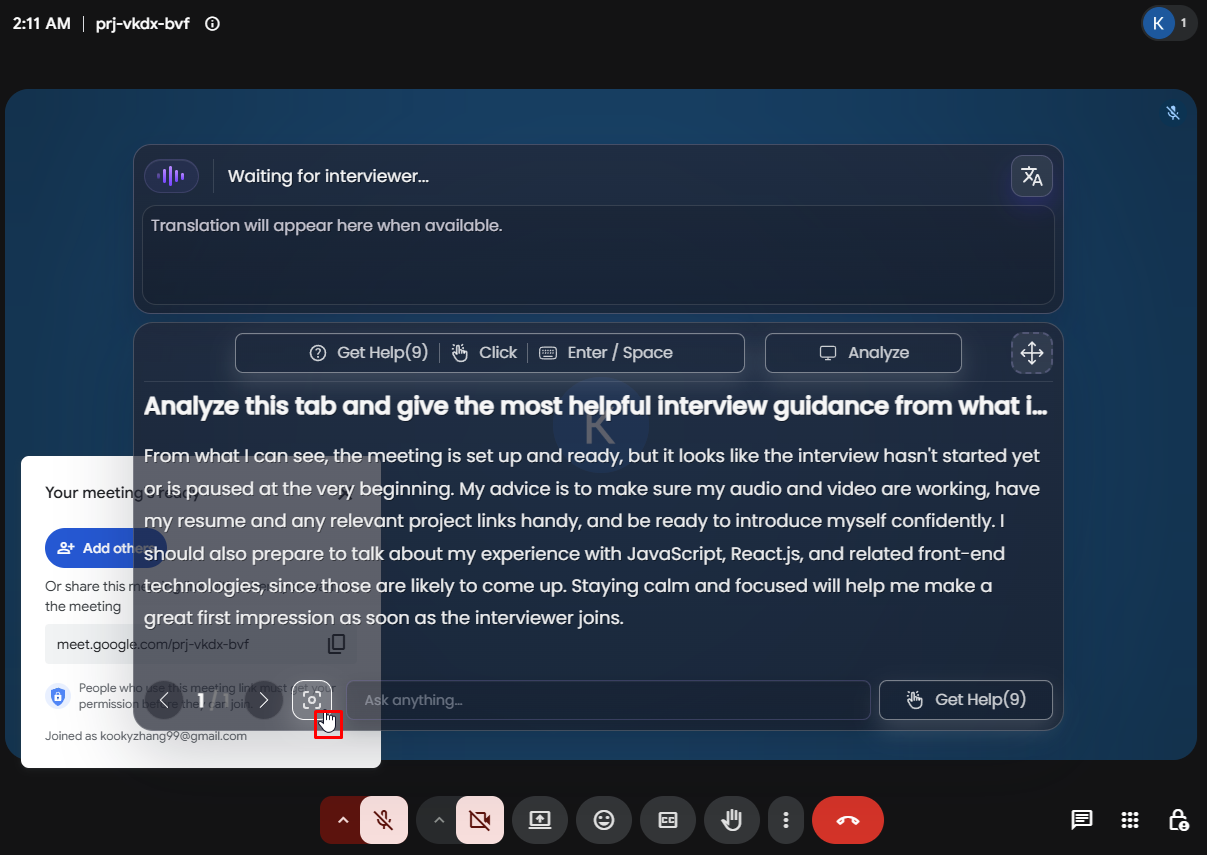Click the present screen share icon
1207x855 pixels.
tap(540, 821)
